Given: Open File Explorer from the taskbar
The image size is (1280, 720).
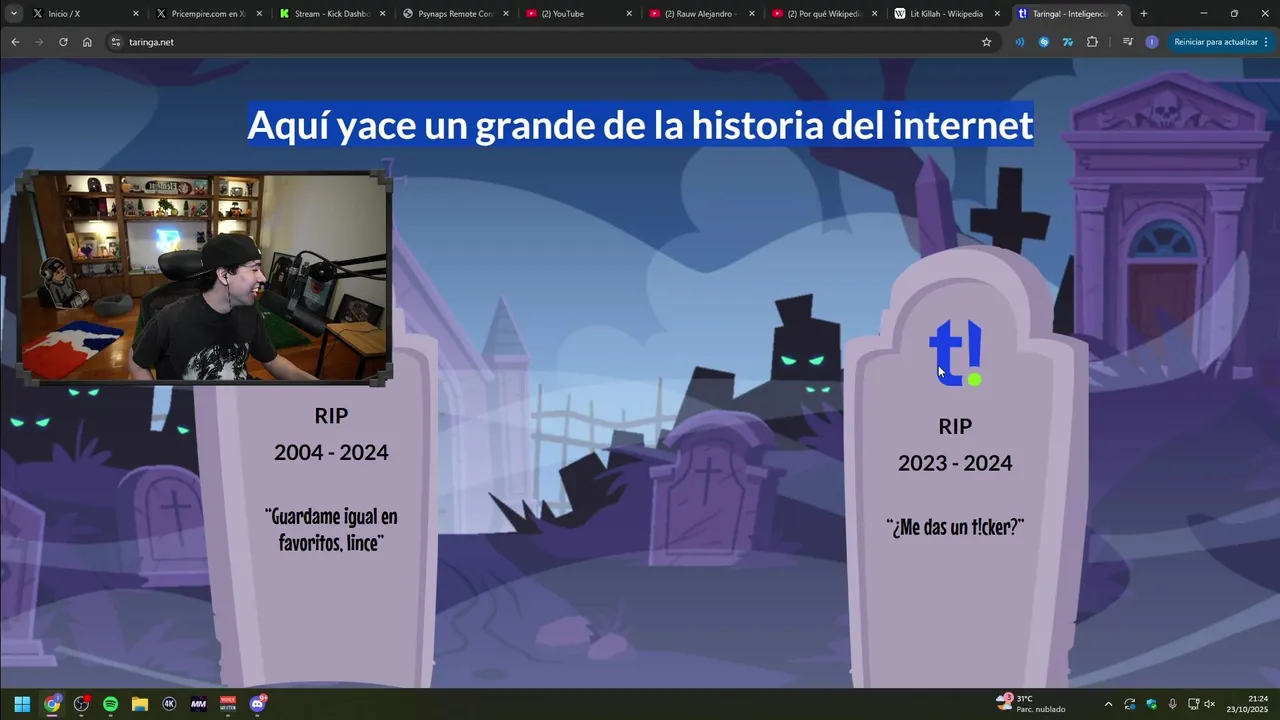Looking at the screenshot, I should (x=140, y=704).
